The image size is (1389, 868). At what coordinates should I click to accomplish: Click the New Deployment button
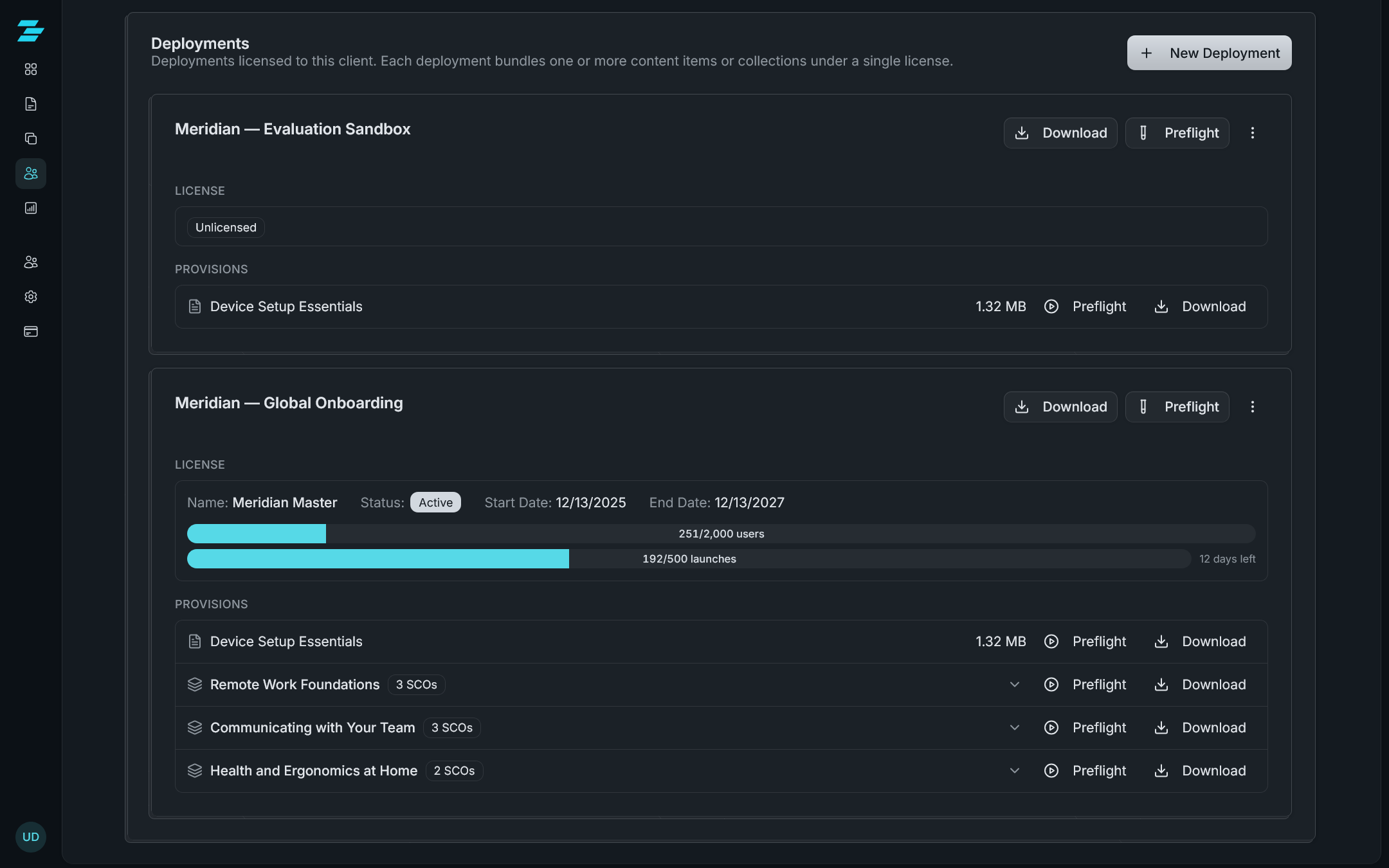(1209, 53)
